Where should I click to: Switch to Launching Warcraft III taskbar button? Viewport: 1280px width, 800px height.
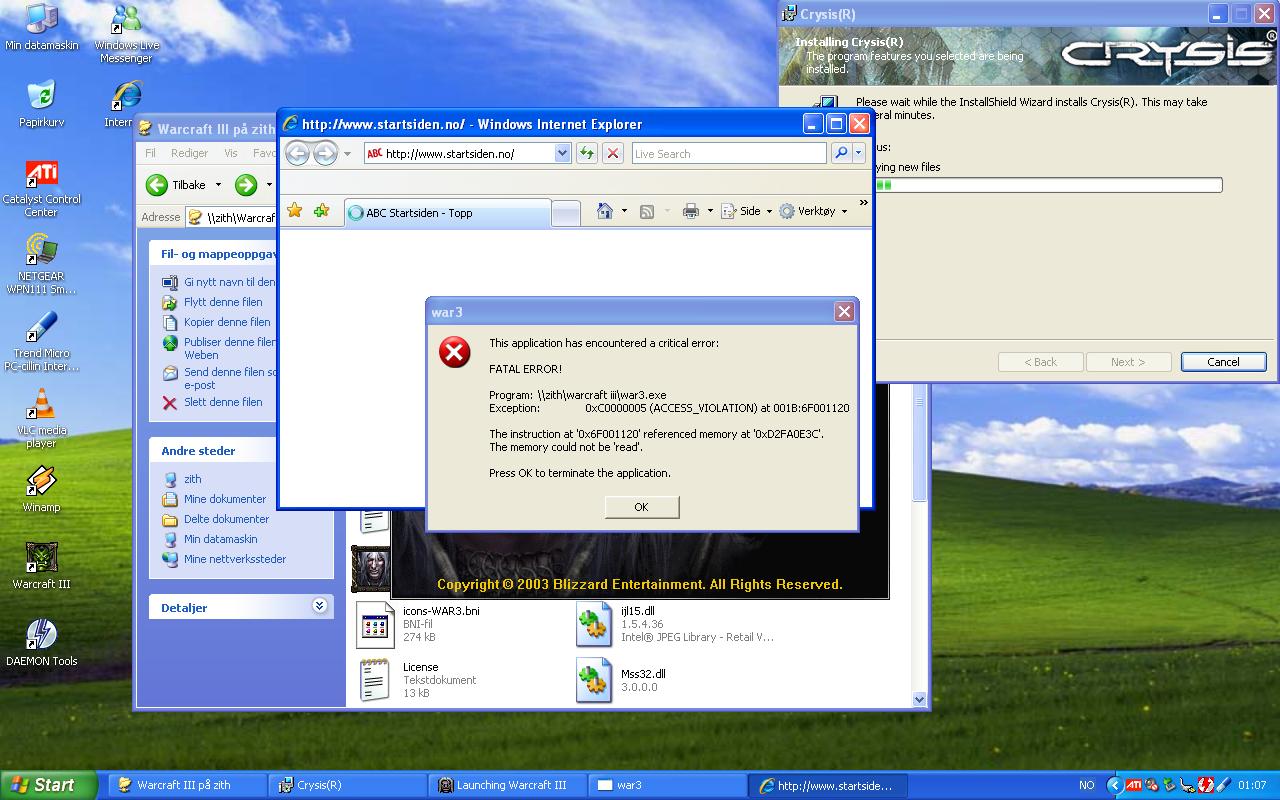click(x=508, y=785)
